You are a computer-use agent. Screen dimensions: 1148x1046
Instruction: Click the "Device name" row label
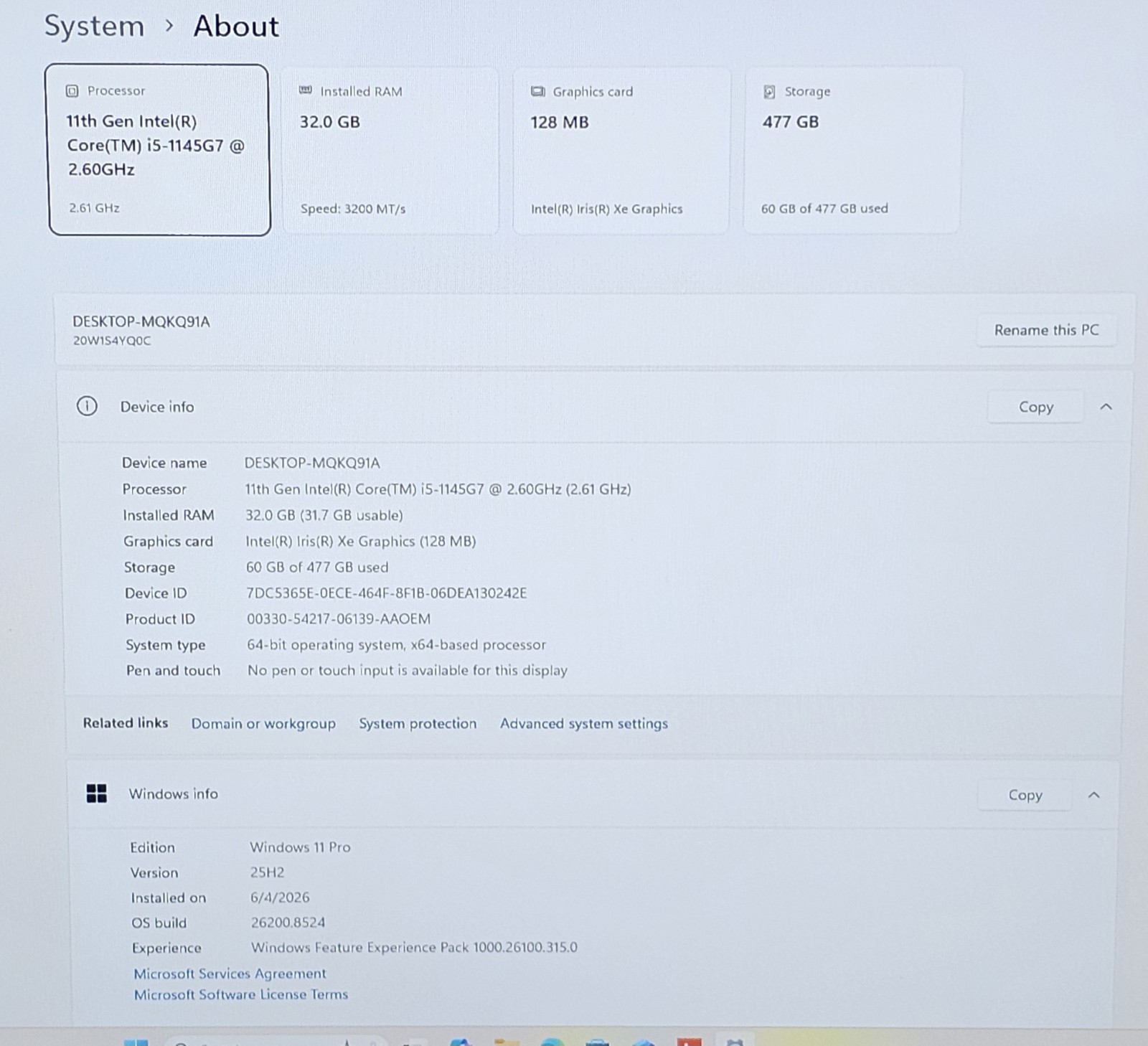coord(164,463)
